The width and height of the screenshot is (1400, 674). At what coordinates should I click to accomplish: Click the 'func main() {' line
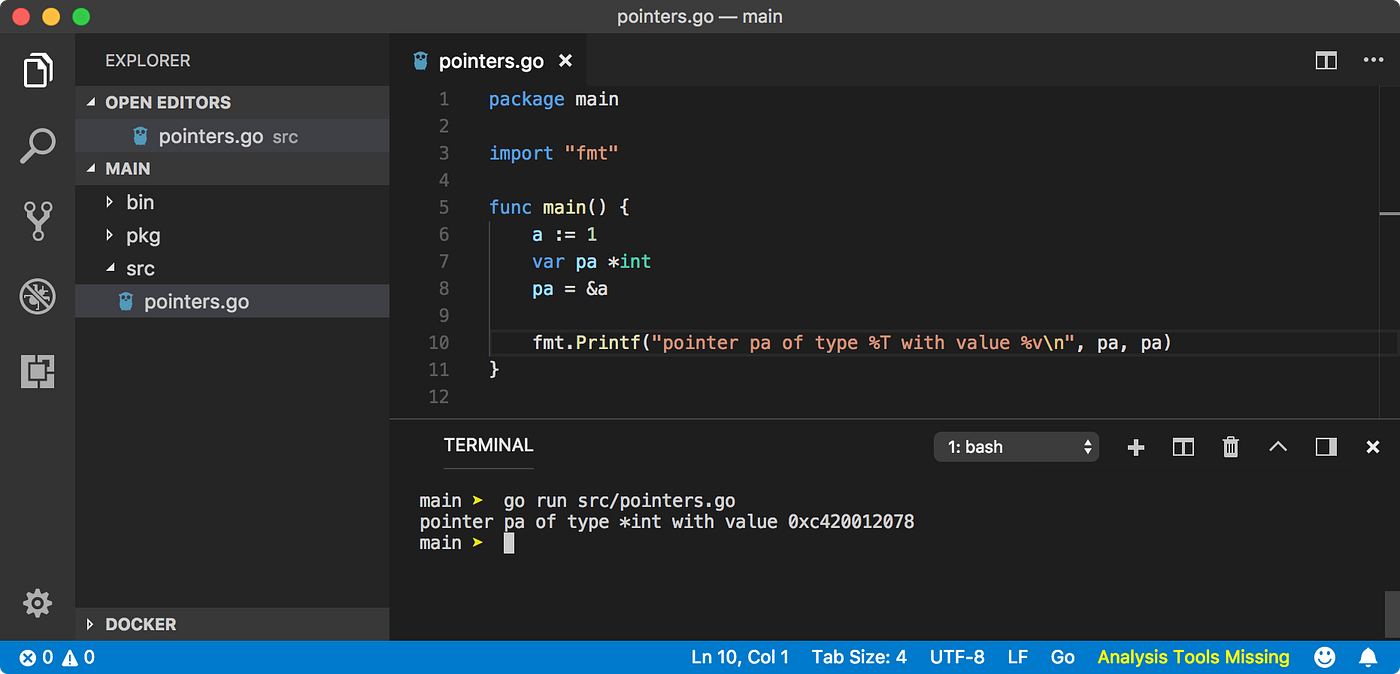(559, 207)
